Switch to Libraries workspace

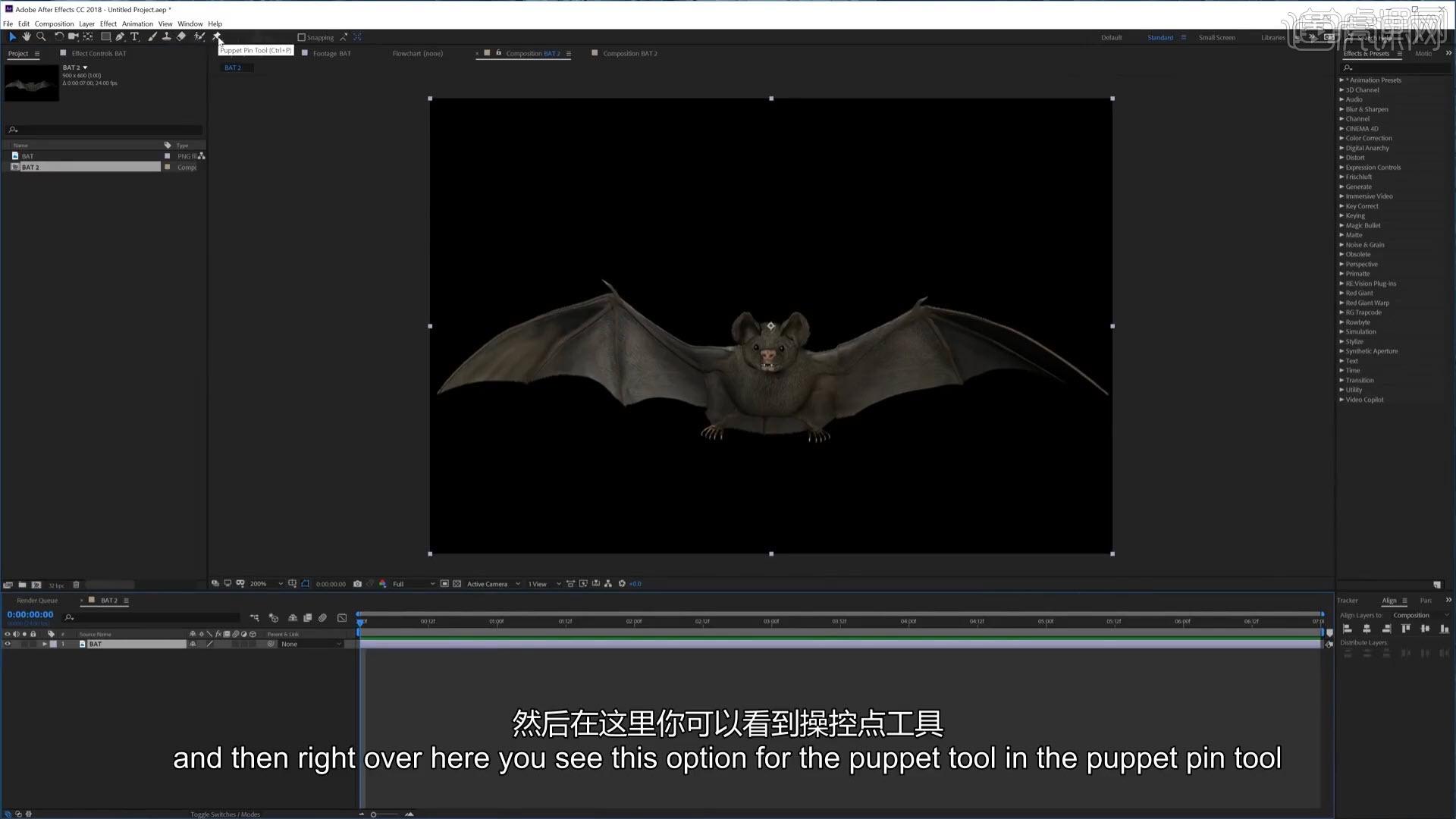1272,38
